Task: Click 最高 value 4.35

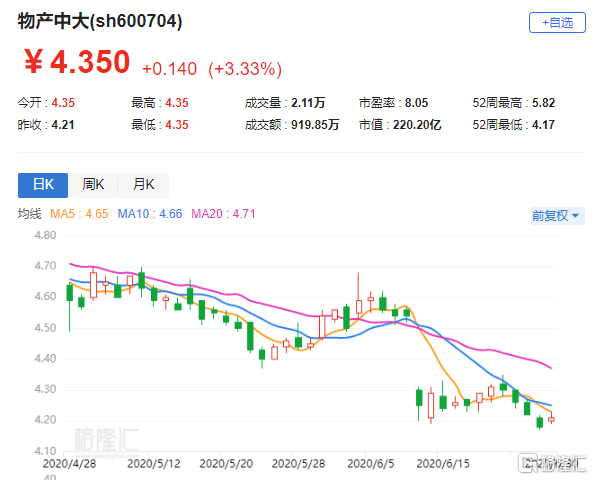Action: point(177,103)
